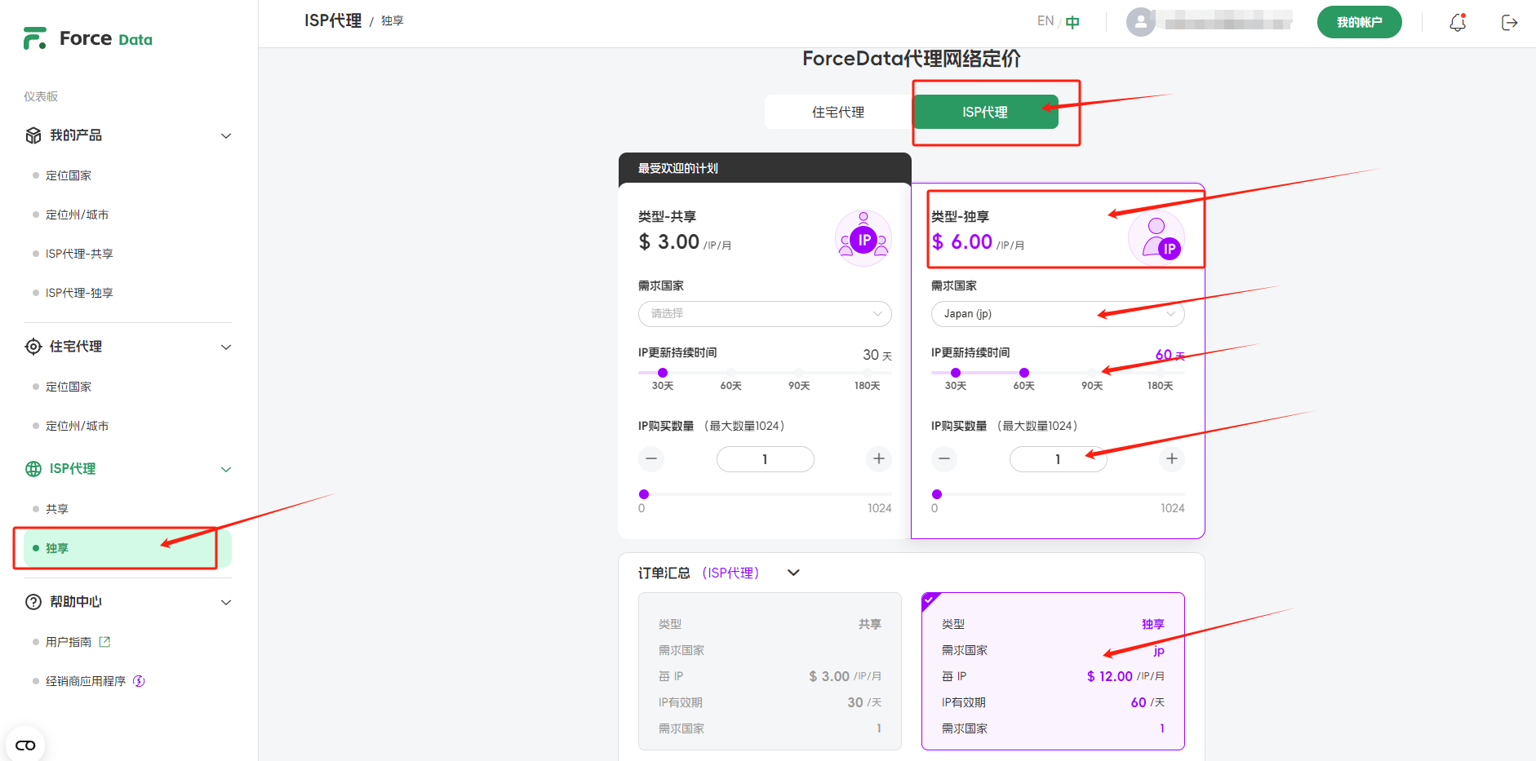Click the exclusive IP quantity slider handle
Image resolution: width=1536 pixels, height=761 pixels.
[937, 494]
